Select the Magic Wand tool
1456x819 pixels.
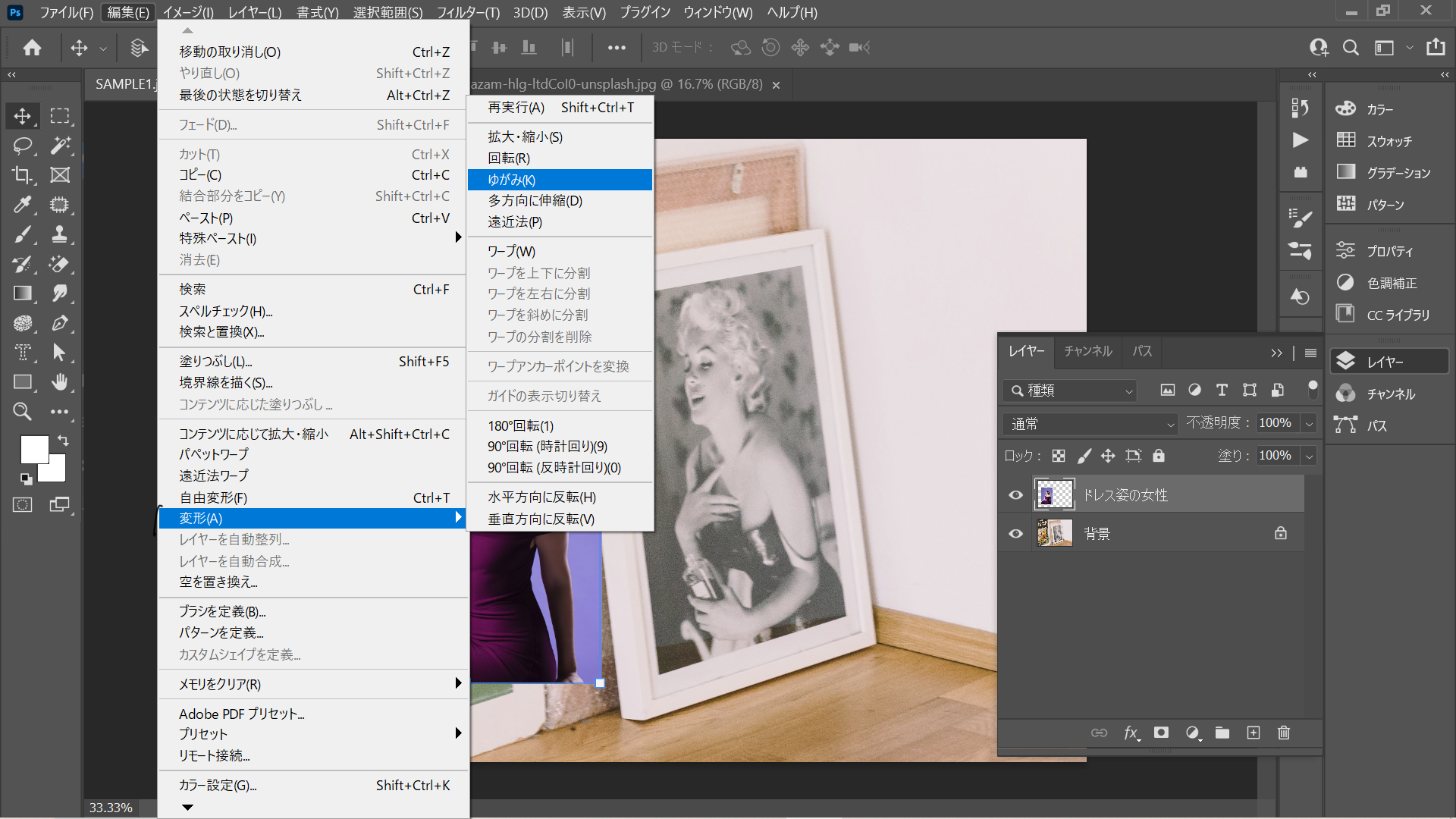pyautogui.click(x=60, y=146)
